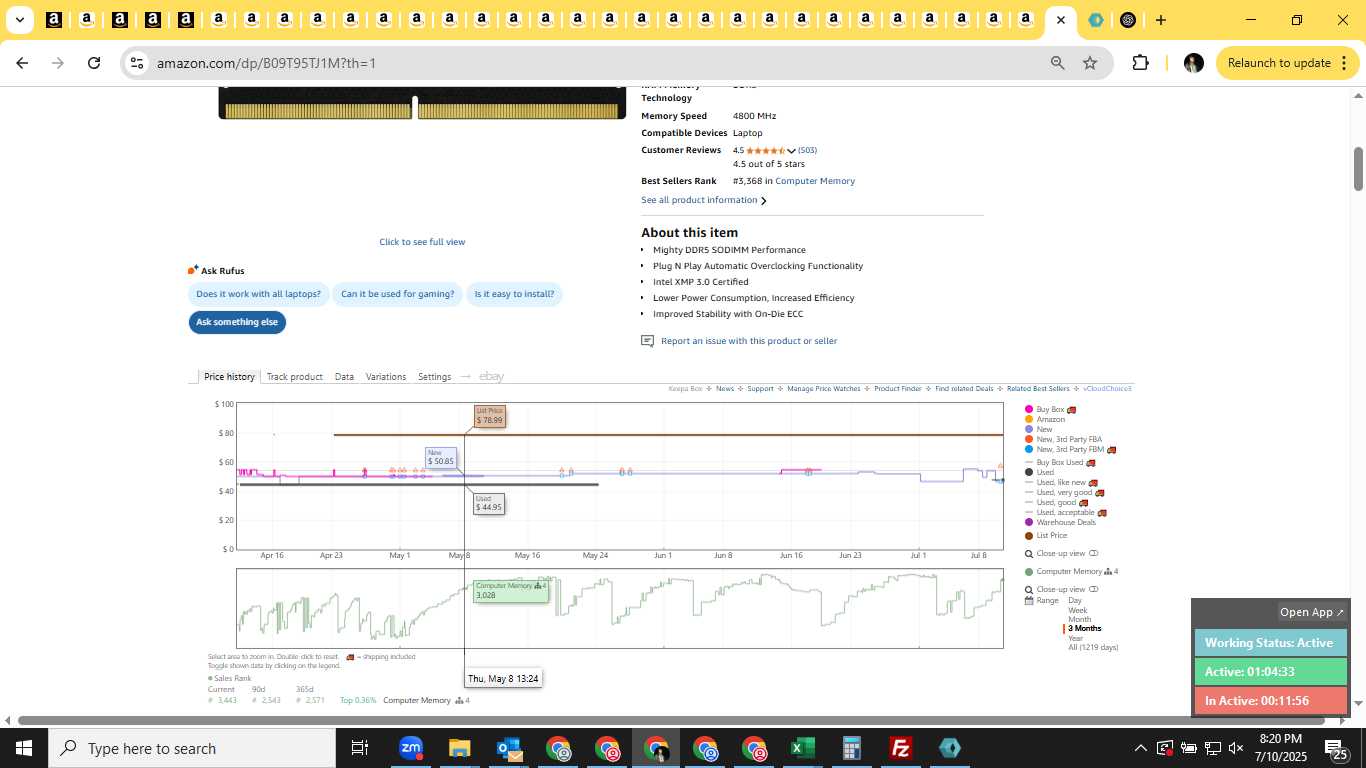
Task: Click 'Click to see full view' under image
Action: click(422, 242)
